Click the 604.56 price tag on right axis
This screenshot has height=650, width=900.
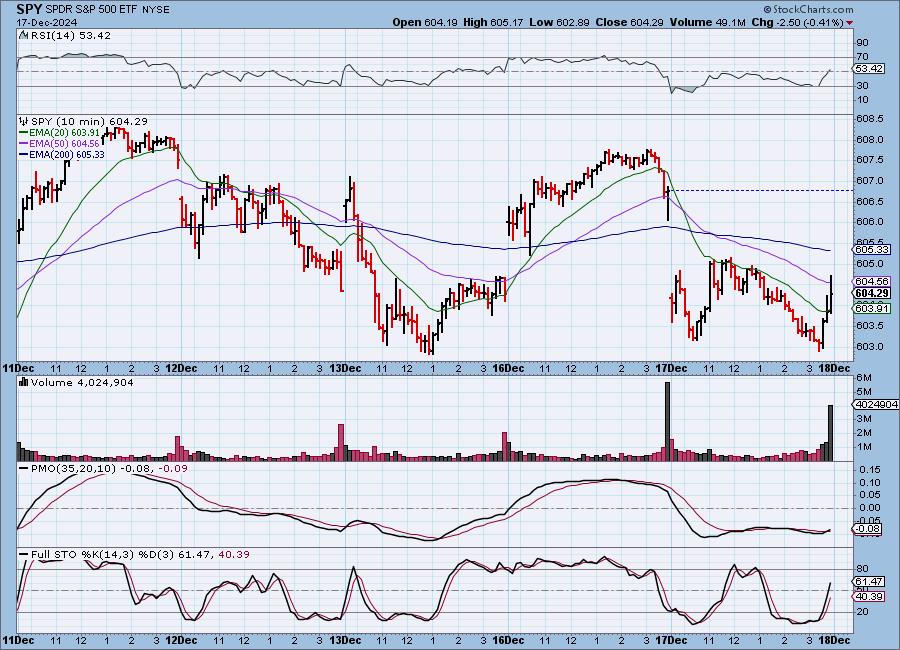872,281
